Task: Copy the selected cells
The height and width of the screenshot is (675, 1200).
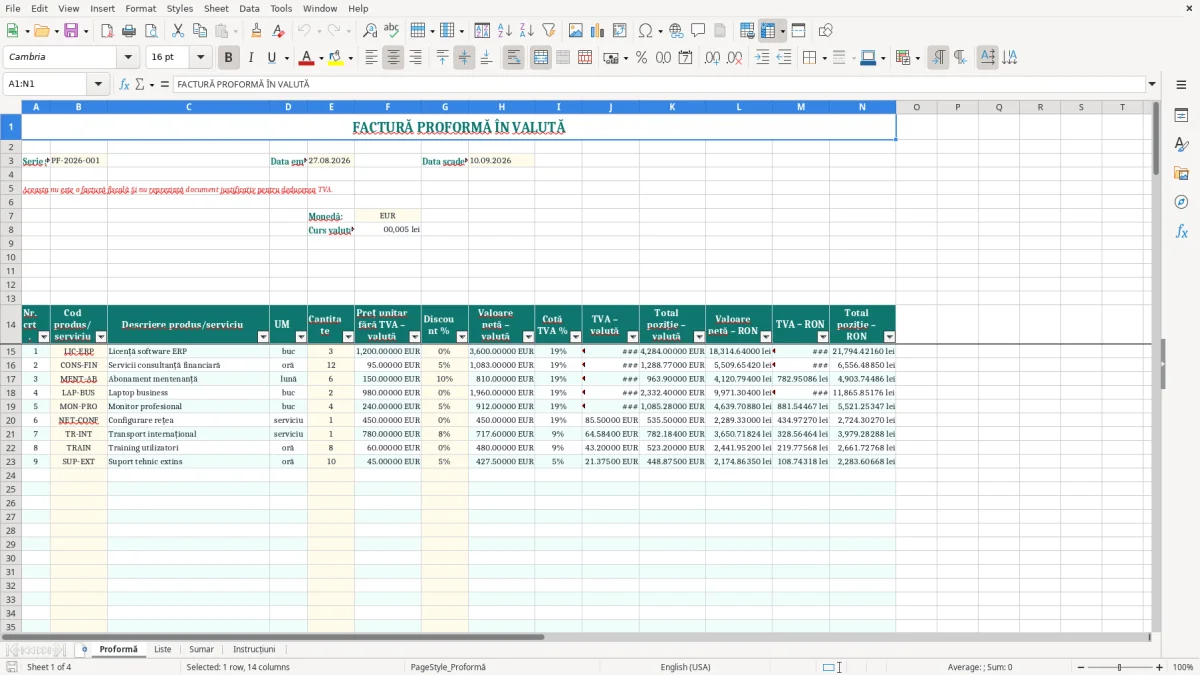Action: coord(199,31)
